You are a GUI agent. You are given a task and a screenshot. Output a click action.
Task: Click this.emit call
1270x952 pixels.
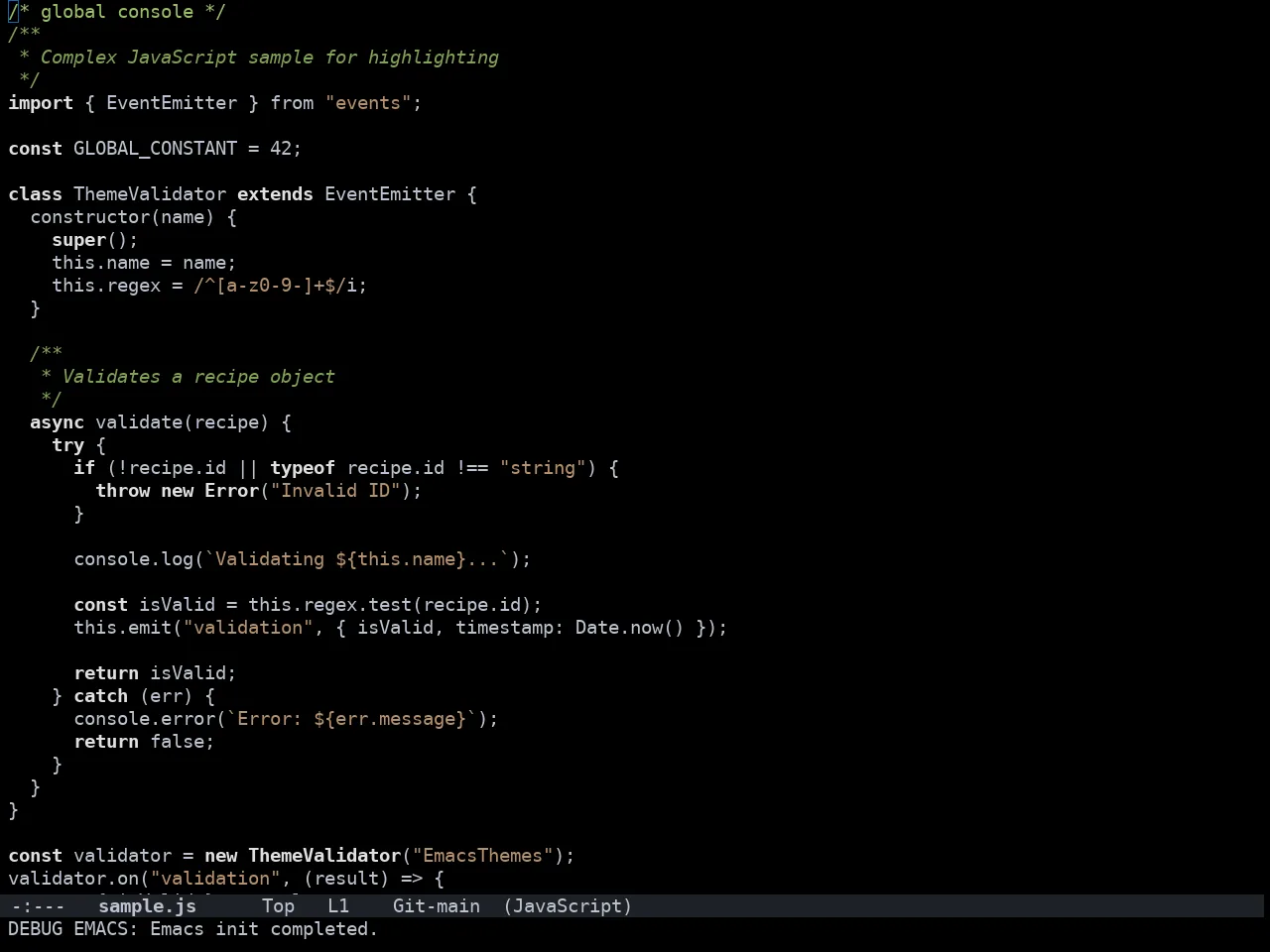coord(123,628)
